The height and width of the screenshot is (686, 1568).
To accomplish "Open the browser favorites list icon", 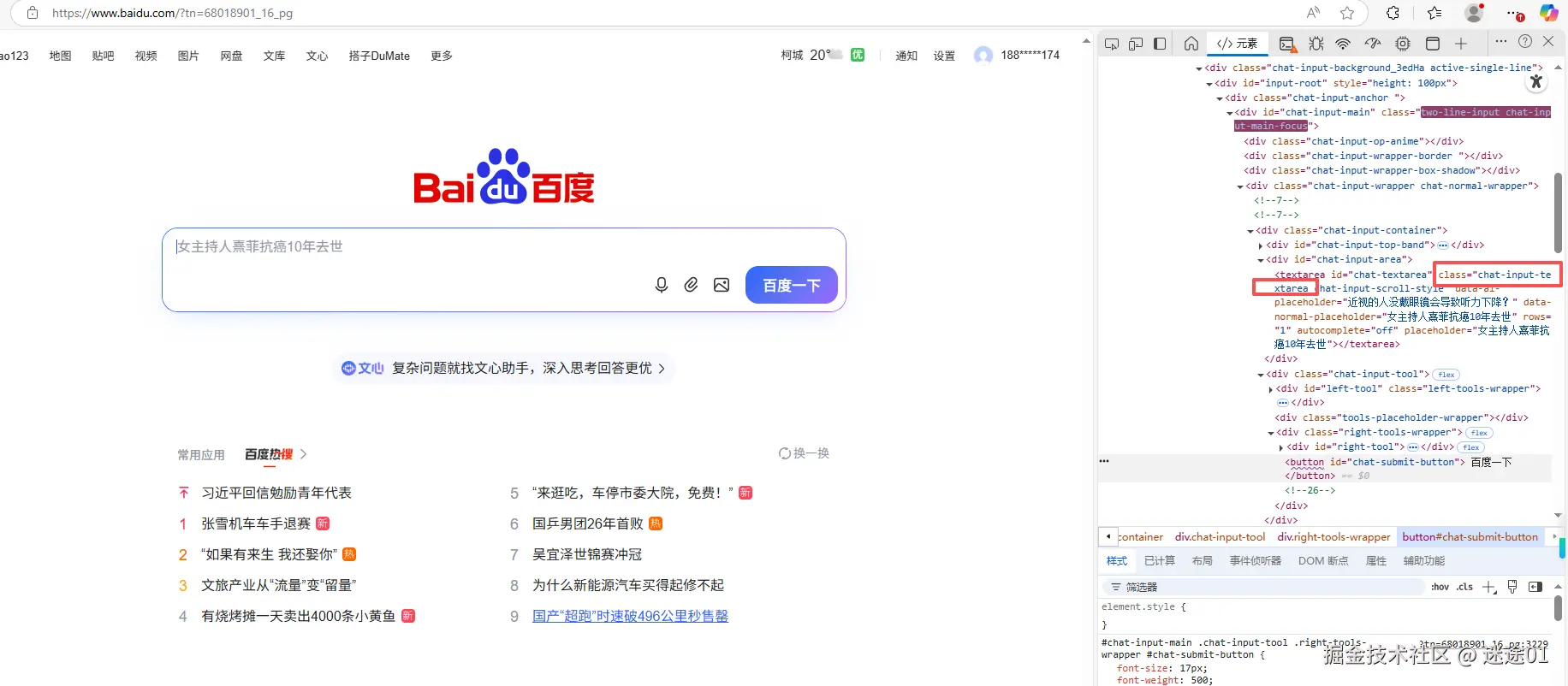I will tap(1434, 13).
